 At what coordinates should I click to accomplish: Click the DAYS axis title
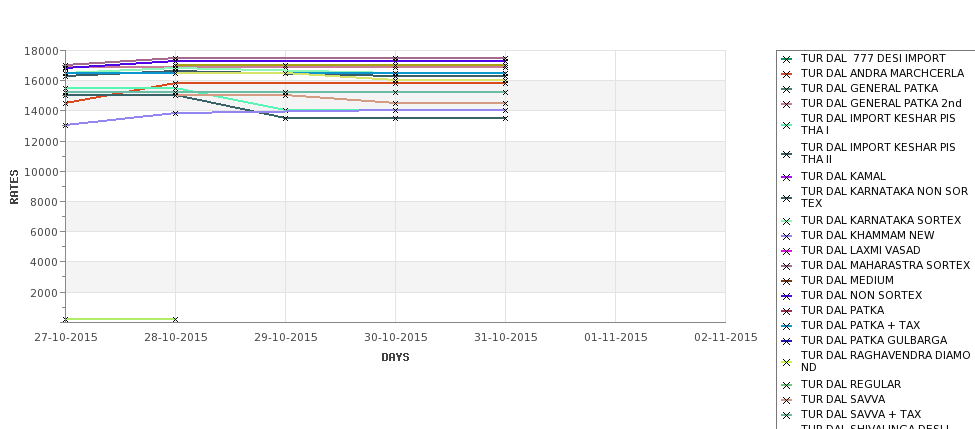click(395, 358)
